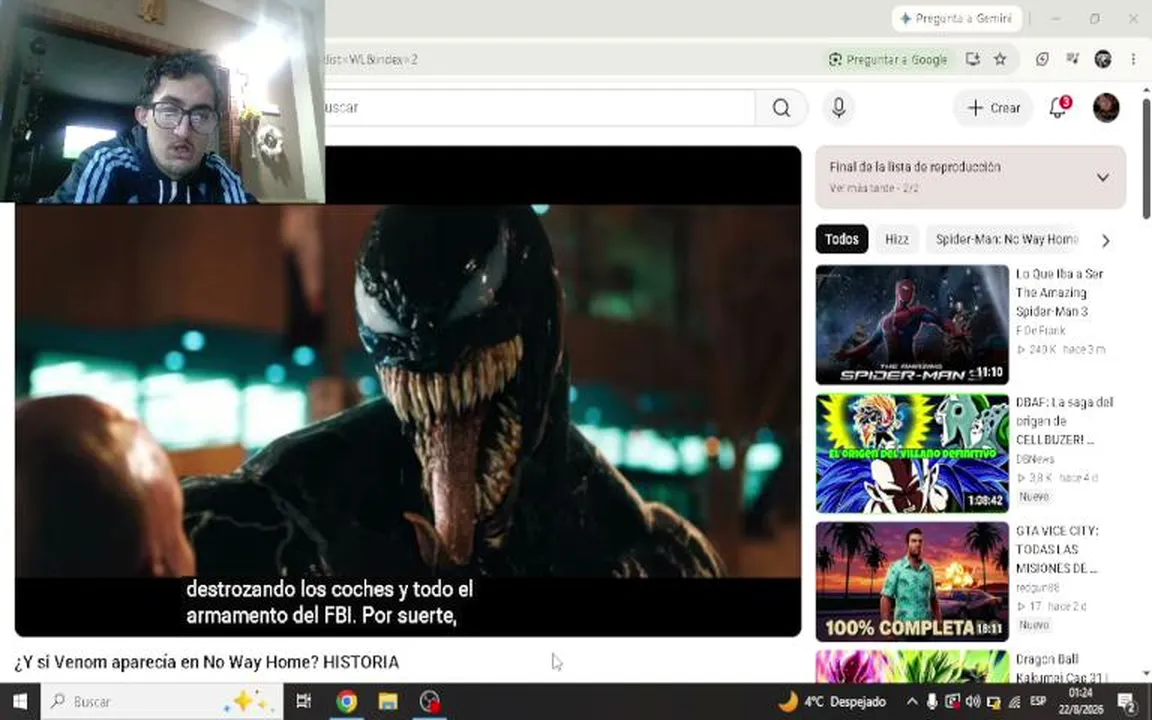The image size is (1152, 720).
Task: Click the GTA VICE CITY: TODAS LAS MISIONES title
Action: (1057, 550)
